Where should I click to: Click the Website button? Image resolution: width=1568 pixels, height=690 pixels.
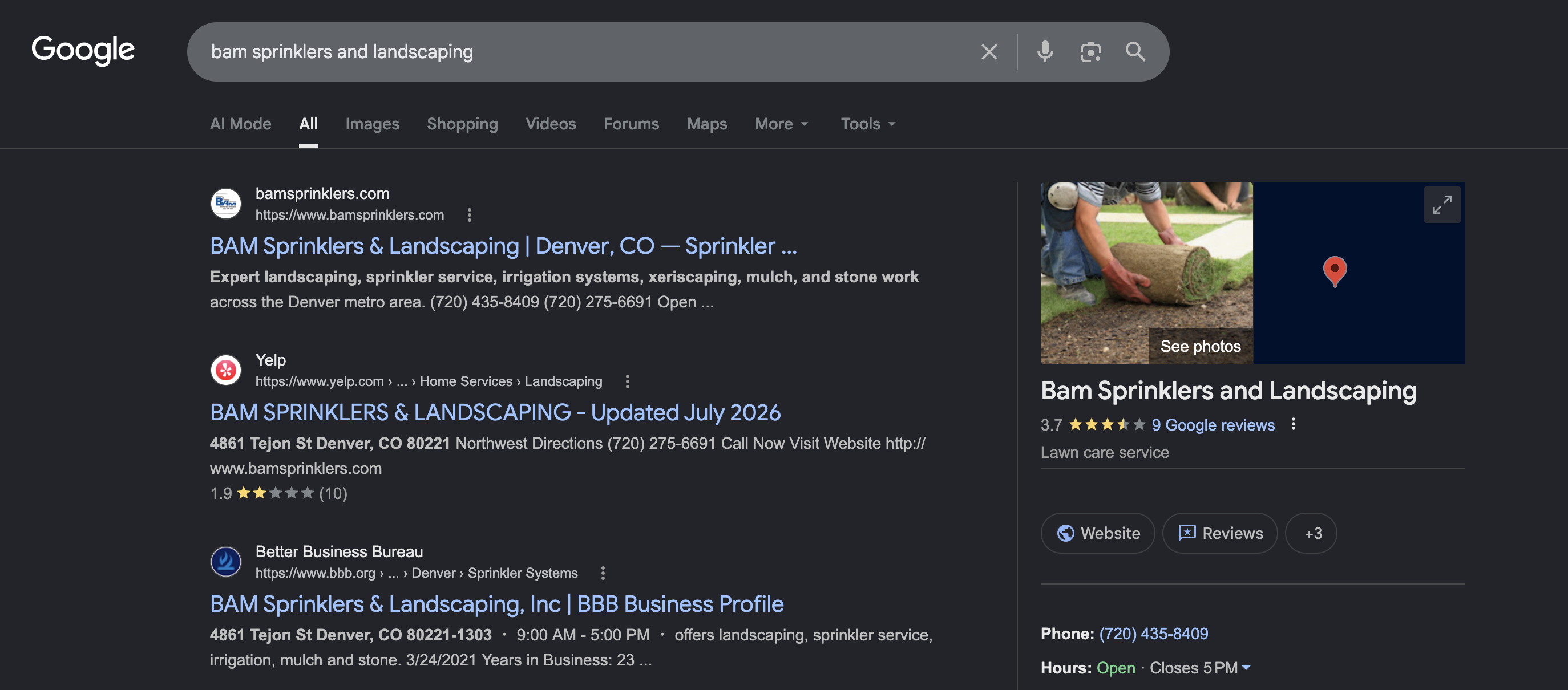pyautogui.click(x=1097, y=533)
